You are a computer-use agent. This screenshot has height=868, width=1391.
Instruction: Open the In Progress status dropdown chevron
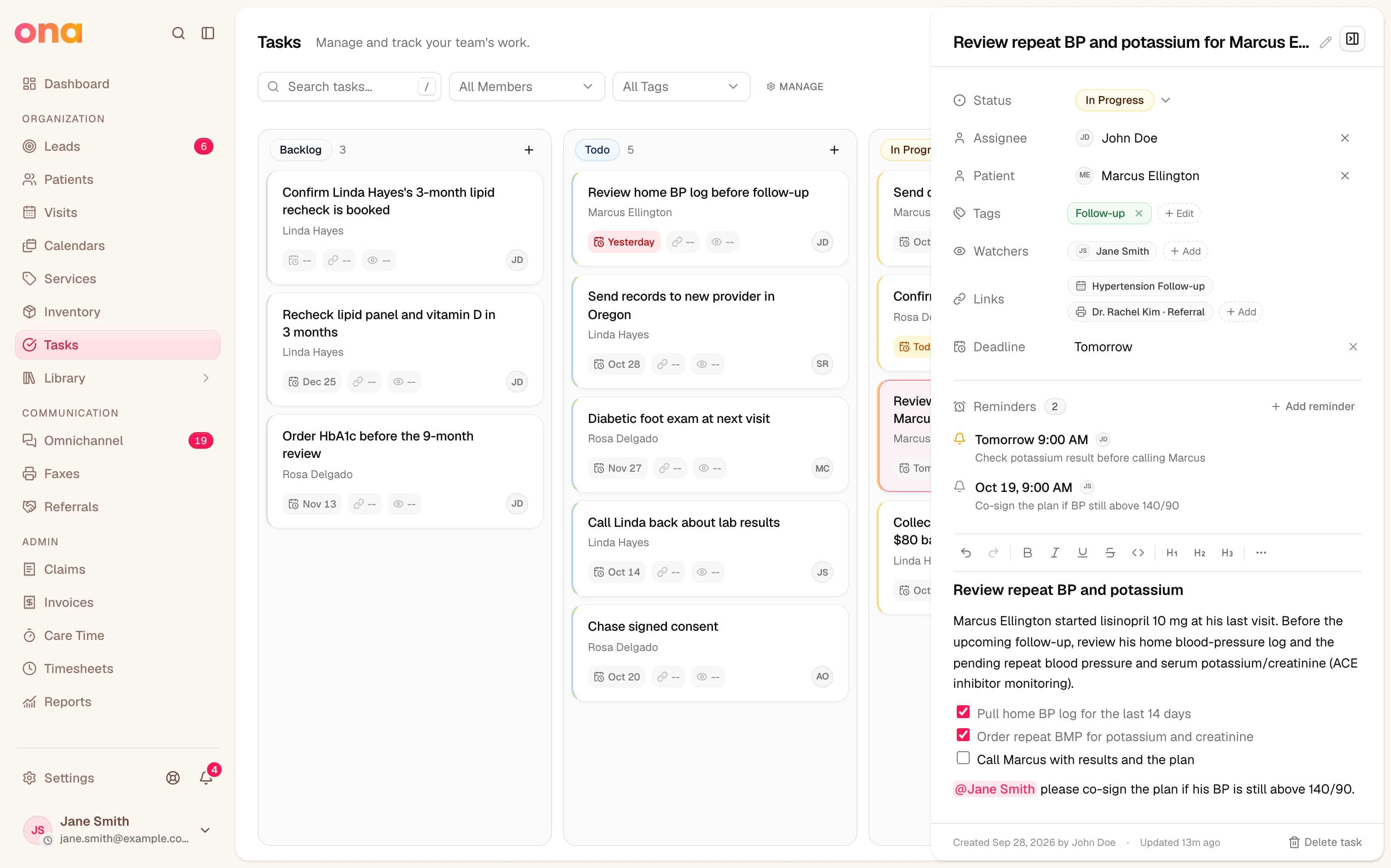point(1165,100)
